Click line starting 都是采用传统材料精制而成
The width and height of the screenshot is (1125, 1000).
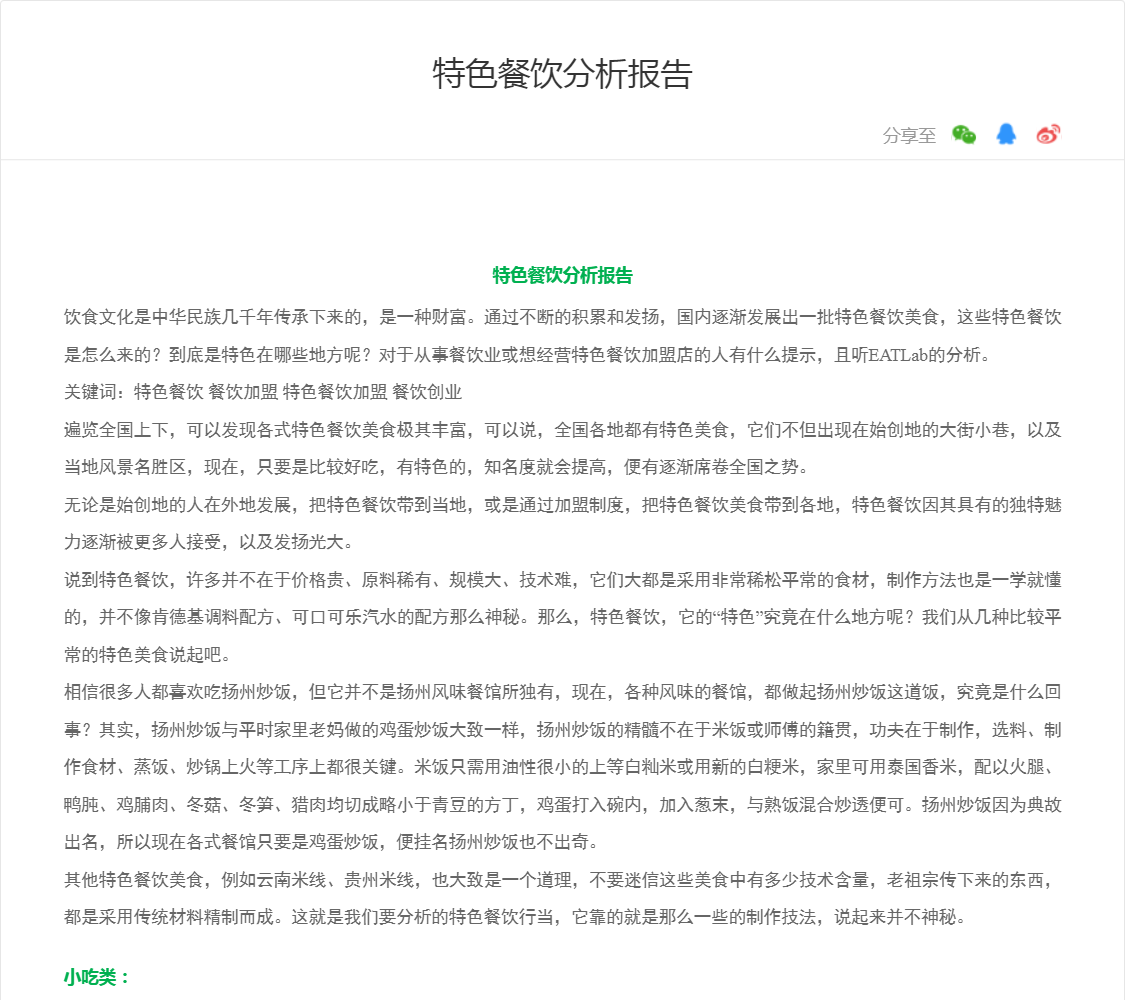[x=517, y=918]
